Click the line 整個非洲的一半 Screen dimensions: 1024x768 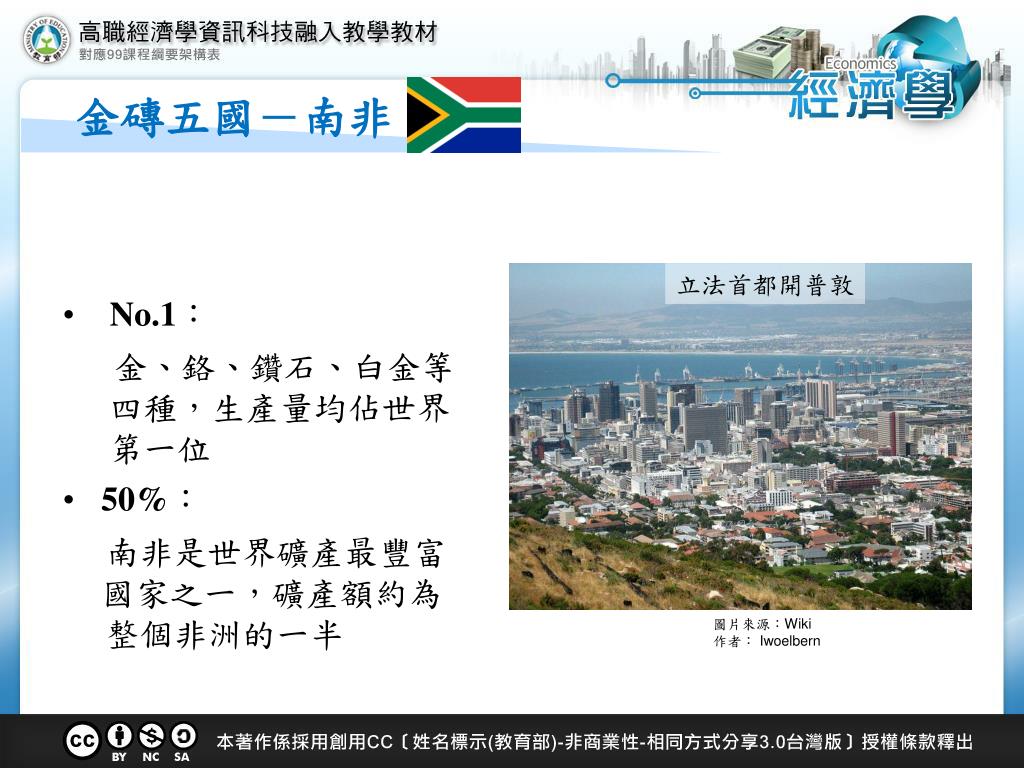coord(225,635)
